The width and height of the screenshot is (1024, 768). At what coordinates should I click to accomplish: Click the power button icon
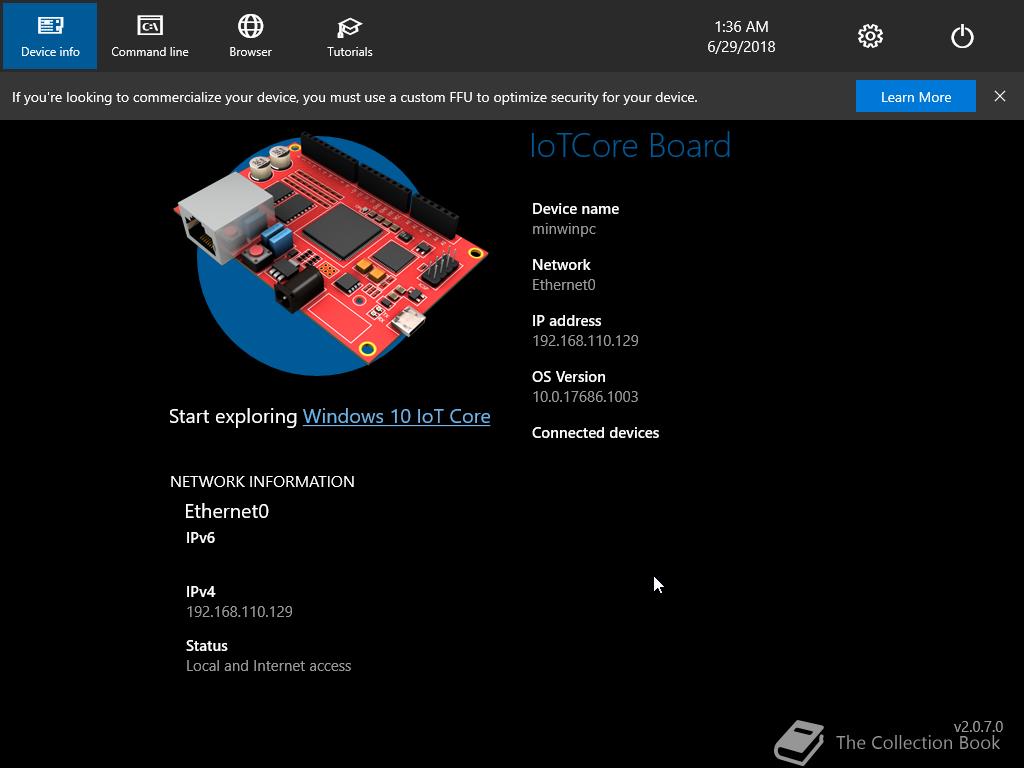pyautogui.click(x=962, y=37)
